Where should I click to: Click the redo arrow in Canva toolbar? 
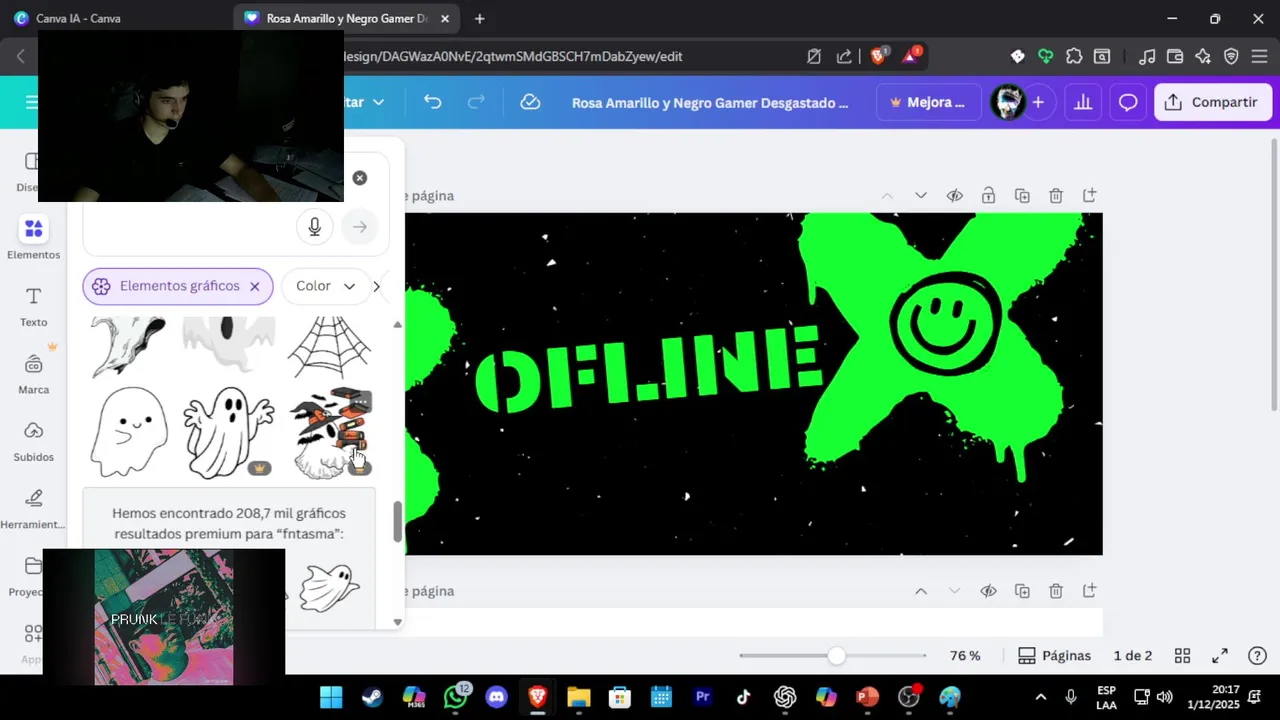[x=476, y=102]
